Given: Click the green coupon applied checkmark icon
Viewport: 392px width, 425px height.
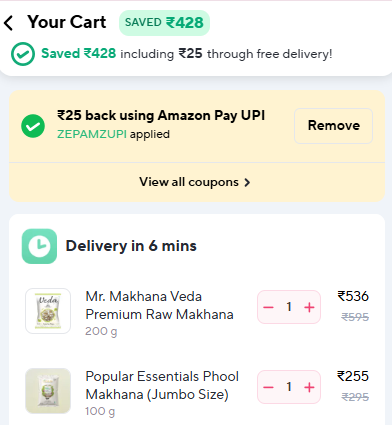Looking at the screenshot, I should click(33, 126).
